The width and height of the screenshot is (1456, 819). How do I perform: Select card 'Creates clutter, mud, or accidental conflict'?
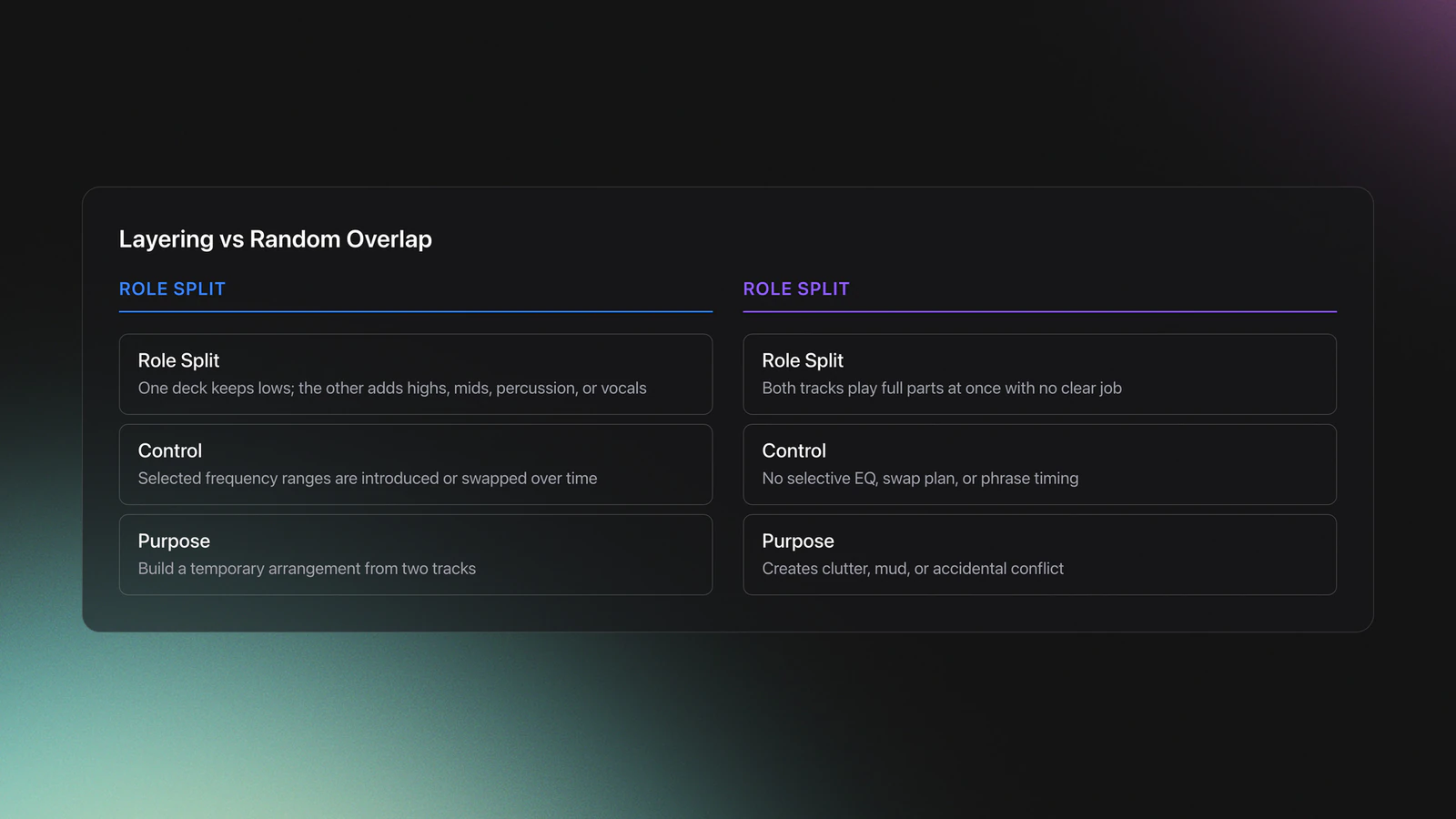click(x=1040, y=555)
